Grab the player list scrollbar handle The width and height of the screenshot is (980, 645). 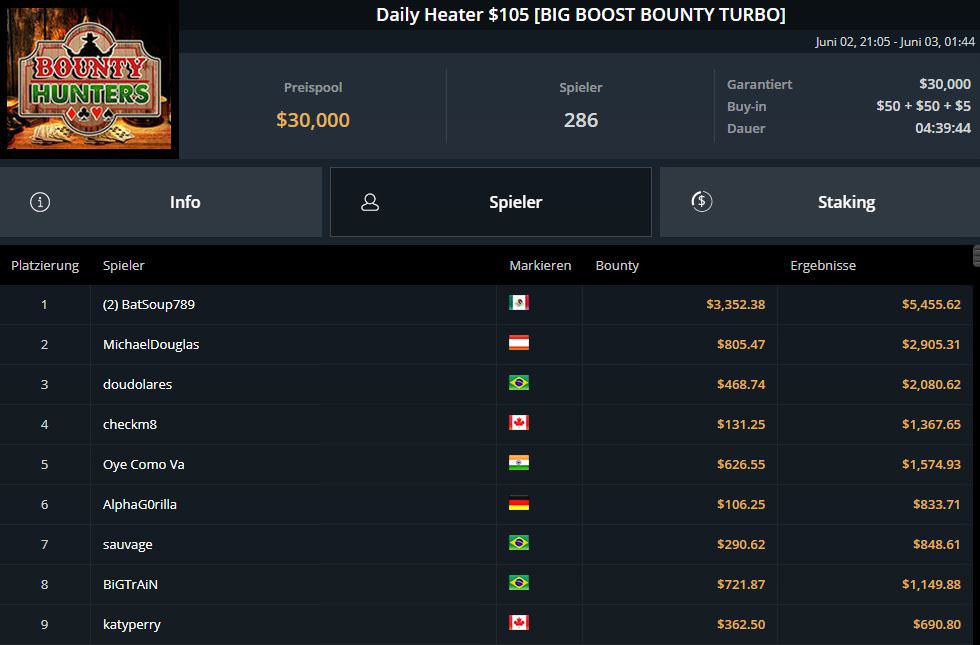[977, 256]
